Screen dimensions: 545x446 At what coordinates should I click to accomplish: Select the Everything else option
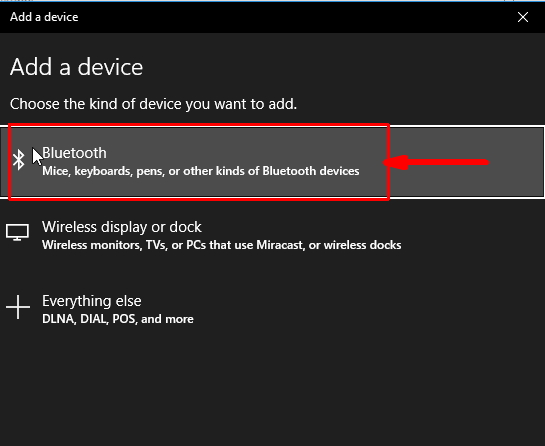point(272,310)
